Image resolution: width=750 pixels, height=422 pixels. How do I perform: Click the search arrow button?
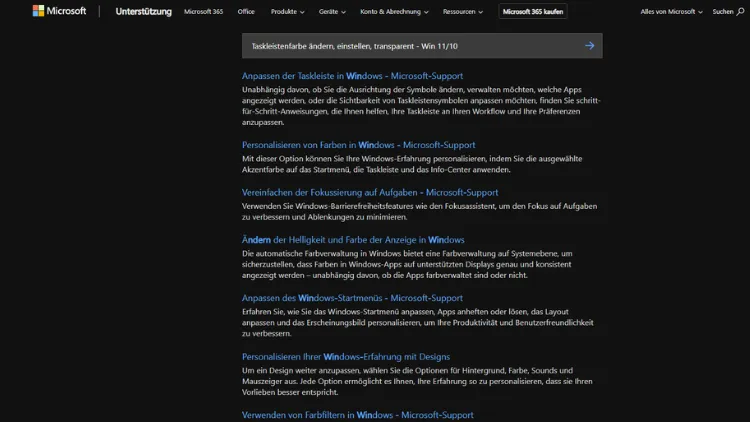click(589, 46)
